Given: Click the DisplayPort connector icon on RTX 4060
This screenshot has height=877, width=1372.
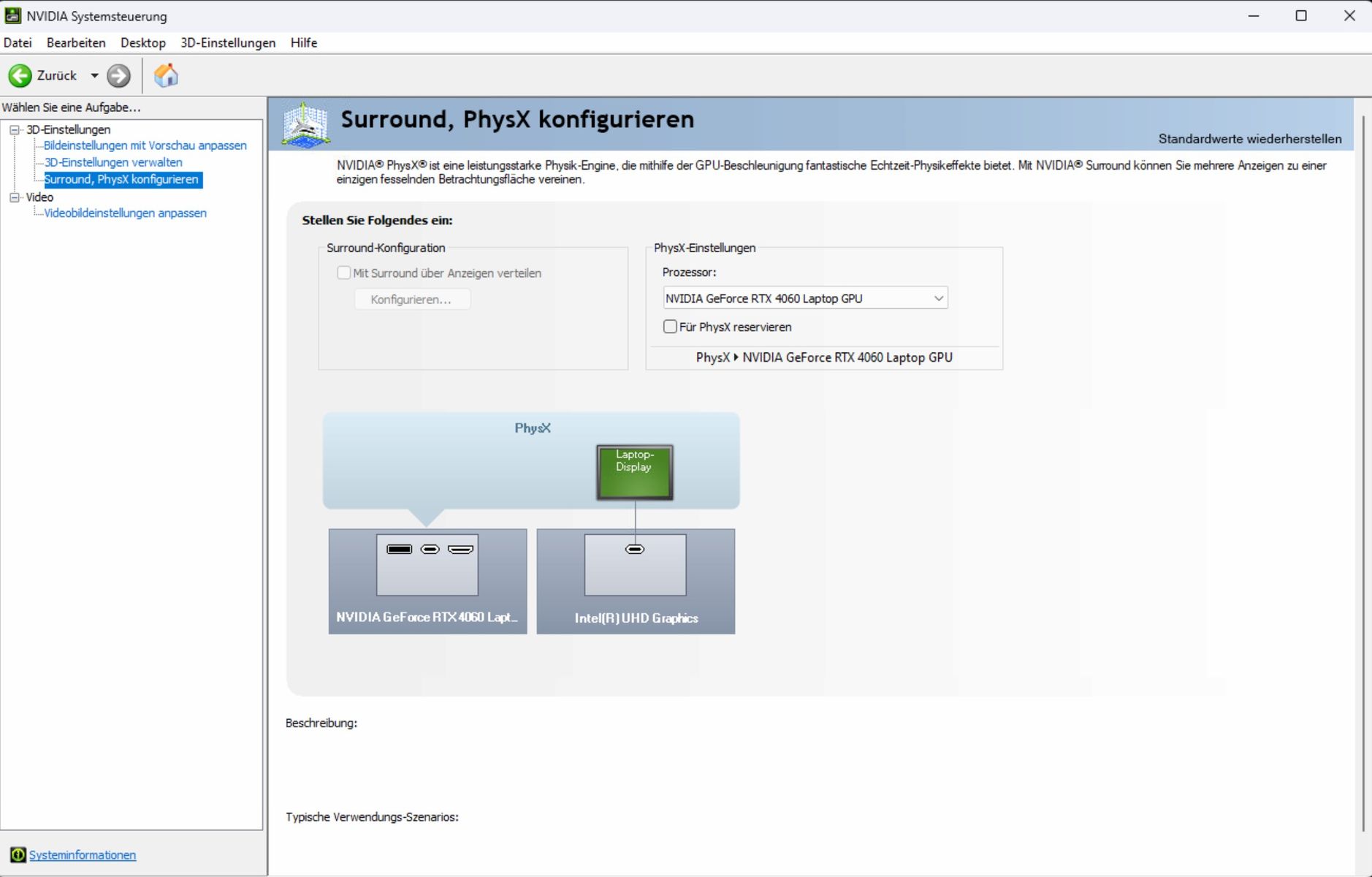Looking at the screenshot, I should click(400, 549).
